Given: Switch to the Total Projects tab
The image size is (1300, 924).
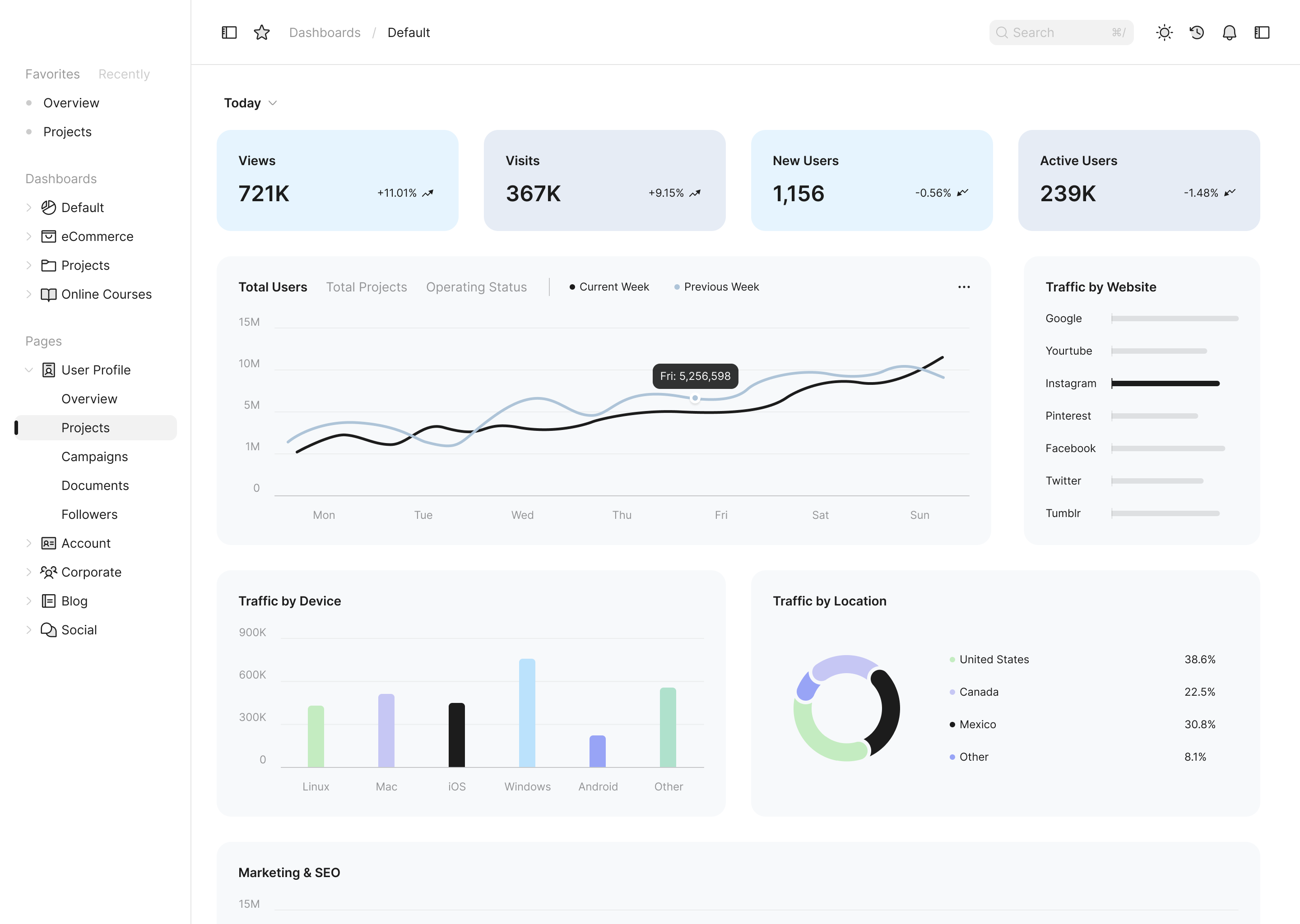Looking at the screenshot, I should [x=366, y=287].
